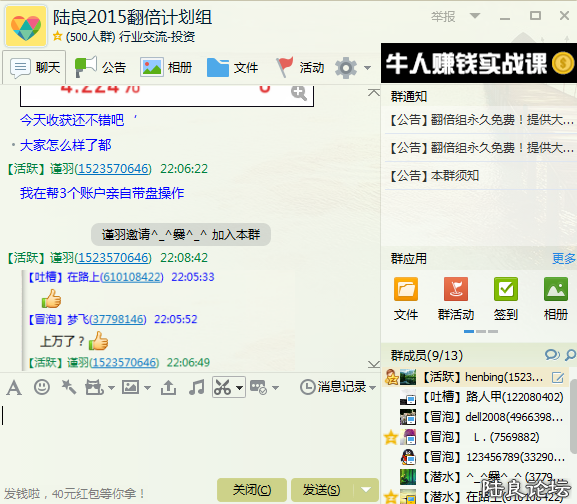Open the emoji smiley picker
The height and width of the screenshot is (504, 577).
tap(42, 387)
